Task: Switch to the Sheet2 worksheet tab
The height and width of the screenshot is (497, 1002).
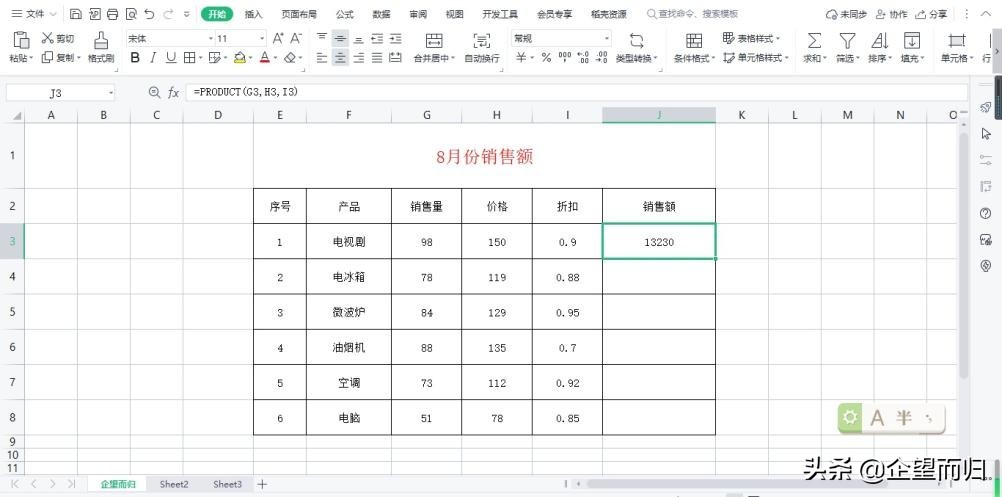Action: 174,484
